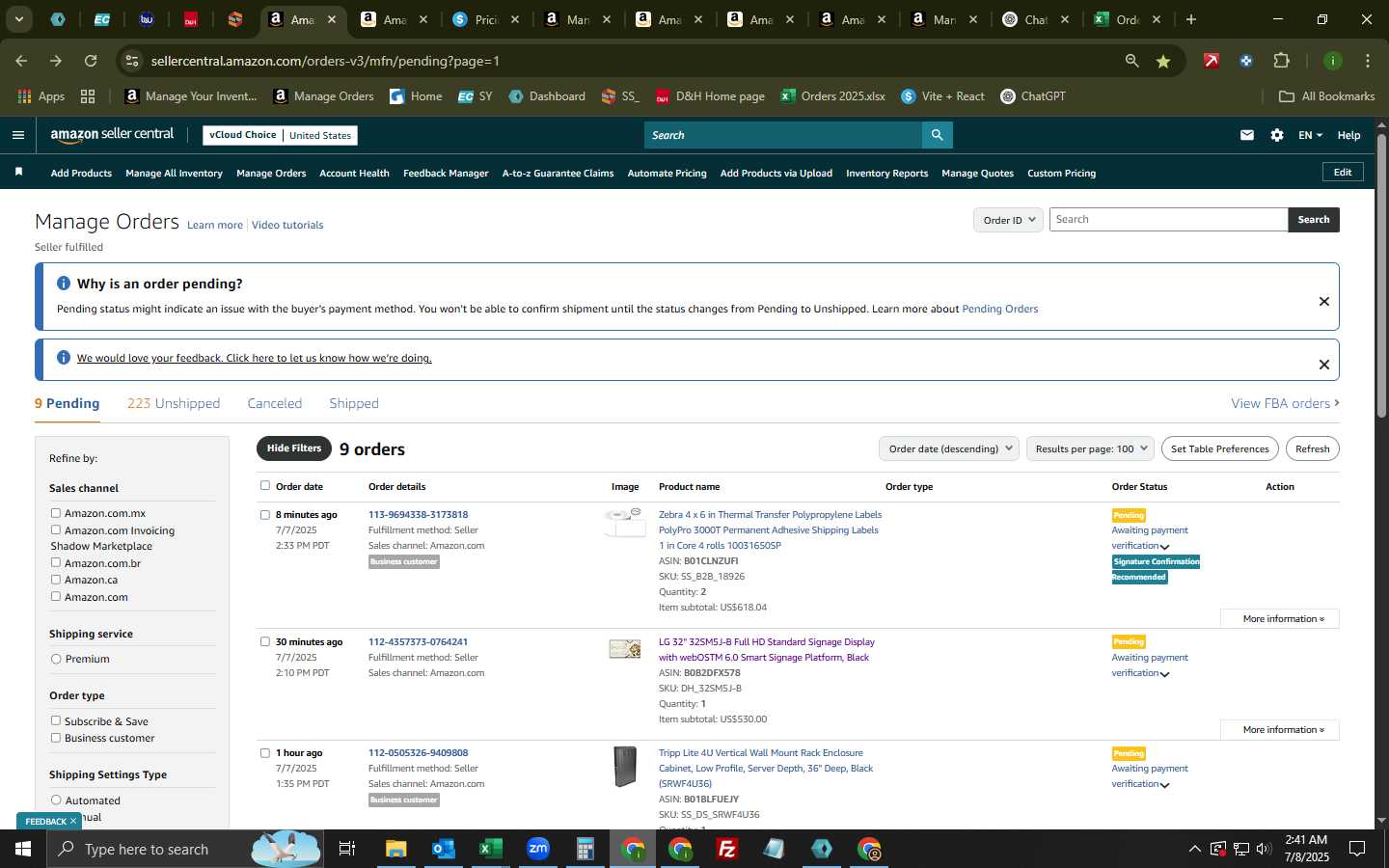Expand status details for the Zebra labels order
Viewport: 1389px width, 868px height.
(x=1164, y=547)
